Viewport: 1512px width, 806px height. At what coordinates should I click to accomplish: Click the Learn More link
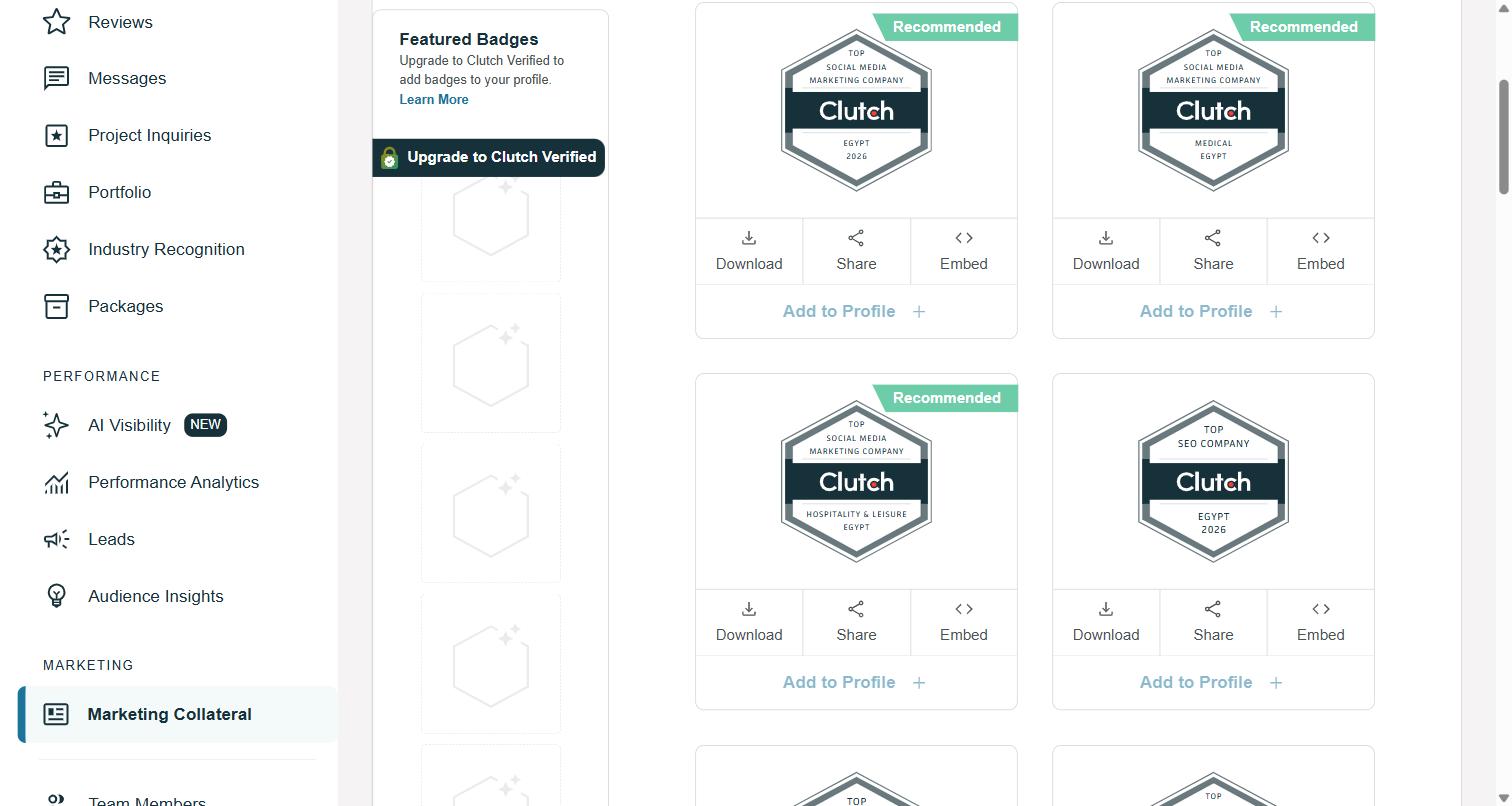[434, 99]
